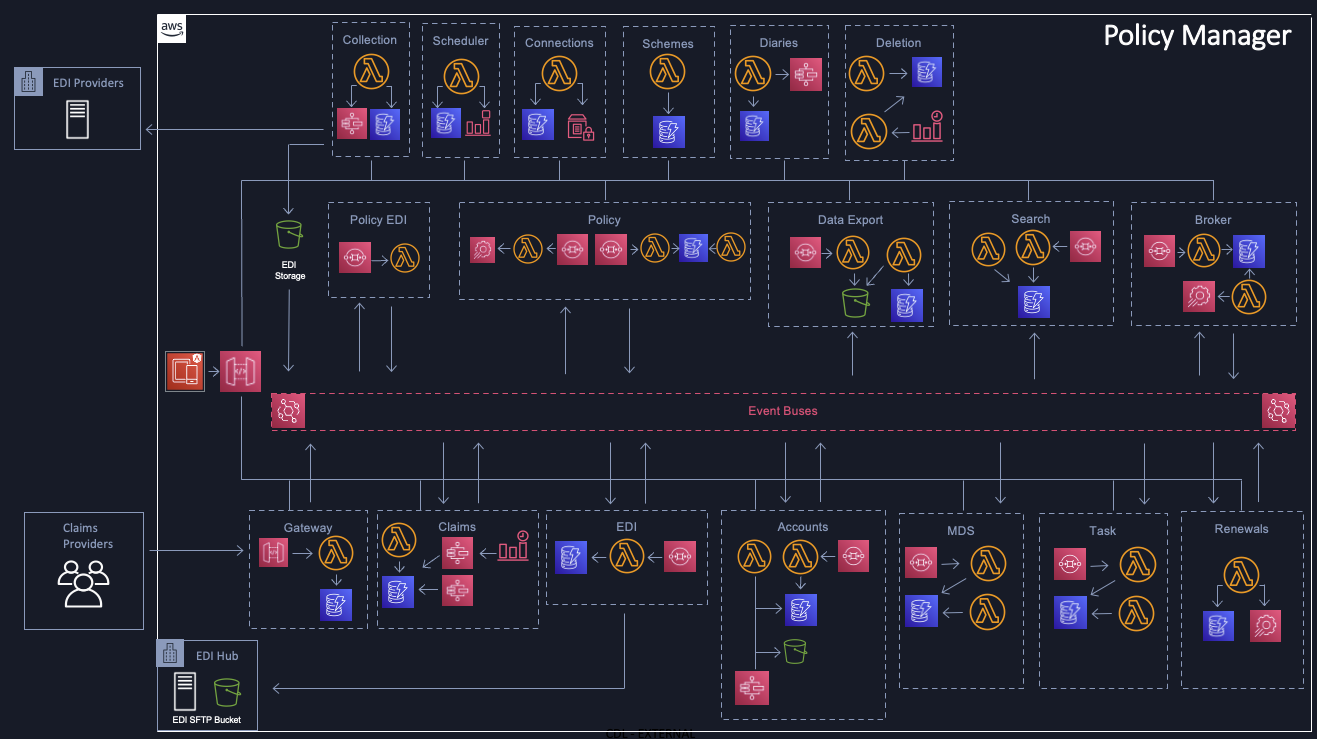Click the green bucket in Data Export
Screen dimensions: 1317x739
click(x=854, y=302)
